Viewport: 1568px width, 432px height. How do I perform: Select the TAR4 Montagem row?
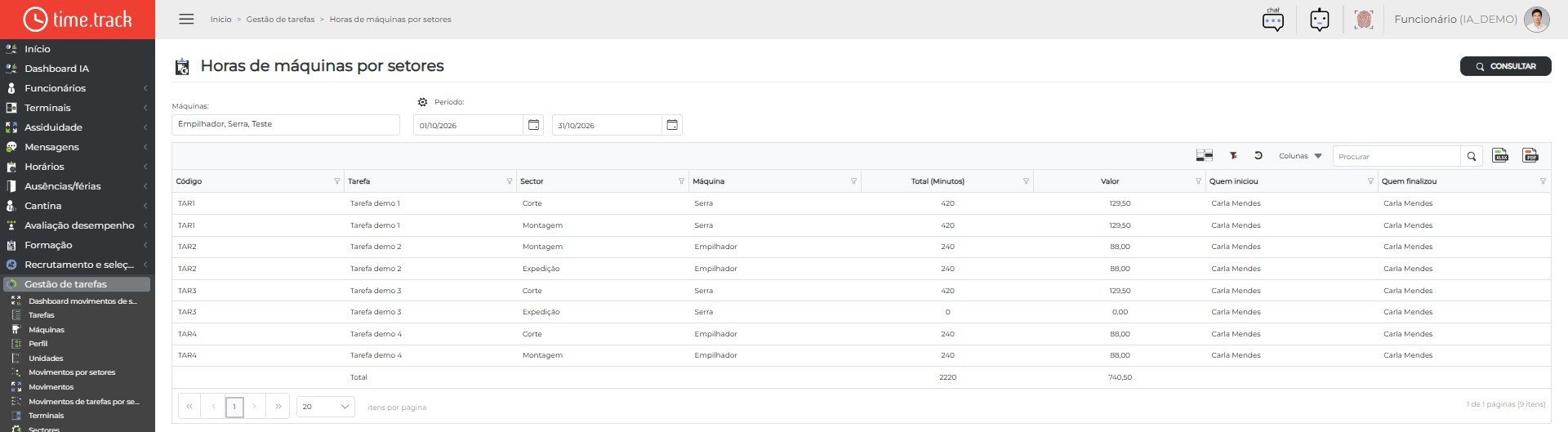pos(861,355)
